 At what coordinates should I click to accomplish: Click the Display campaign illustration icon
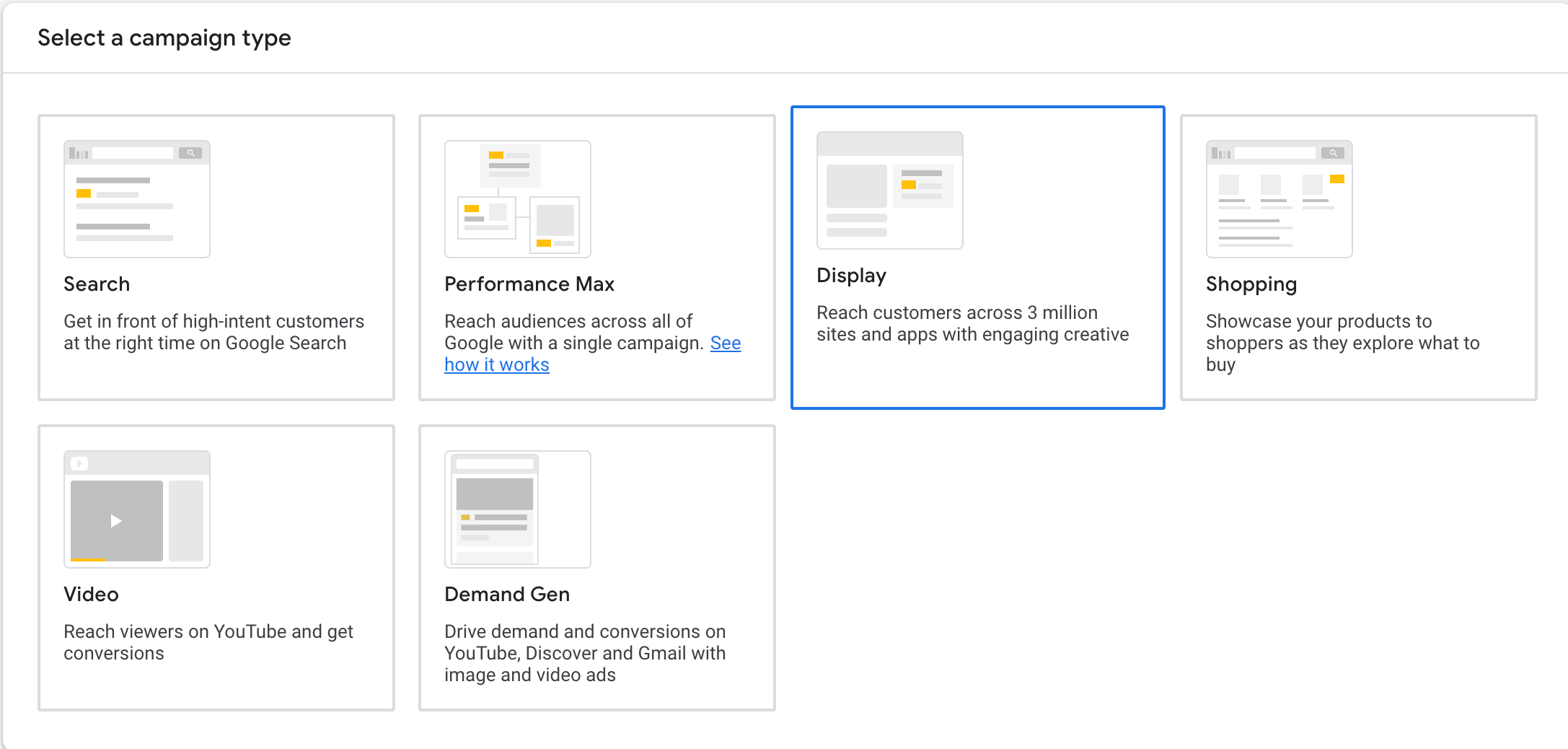click(x=890, y=190)
